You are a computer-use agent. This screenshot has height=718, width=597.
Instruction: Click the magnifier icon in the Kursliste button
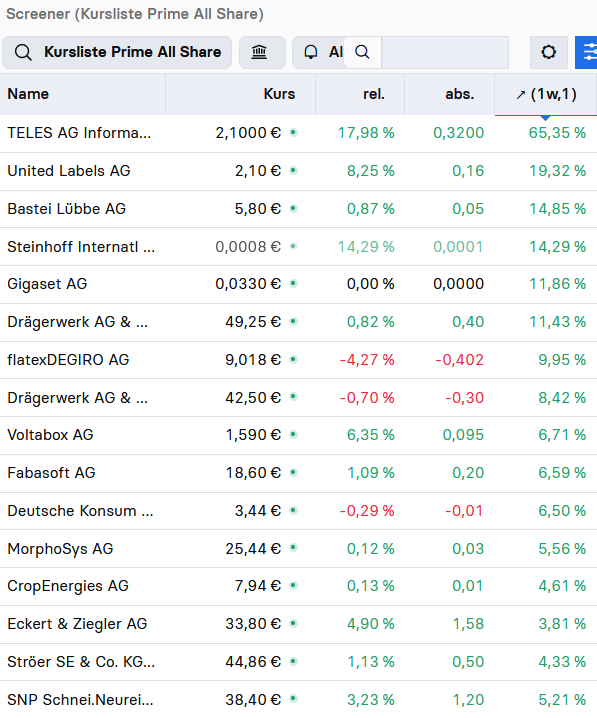coord(23,52)
